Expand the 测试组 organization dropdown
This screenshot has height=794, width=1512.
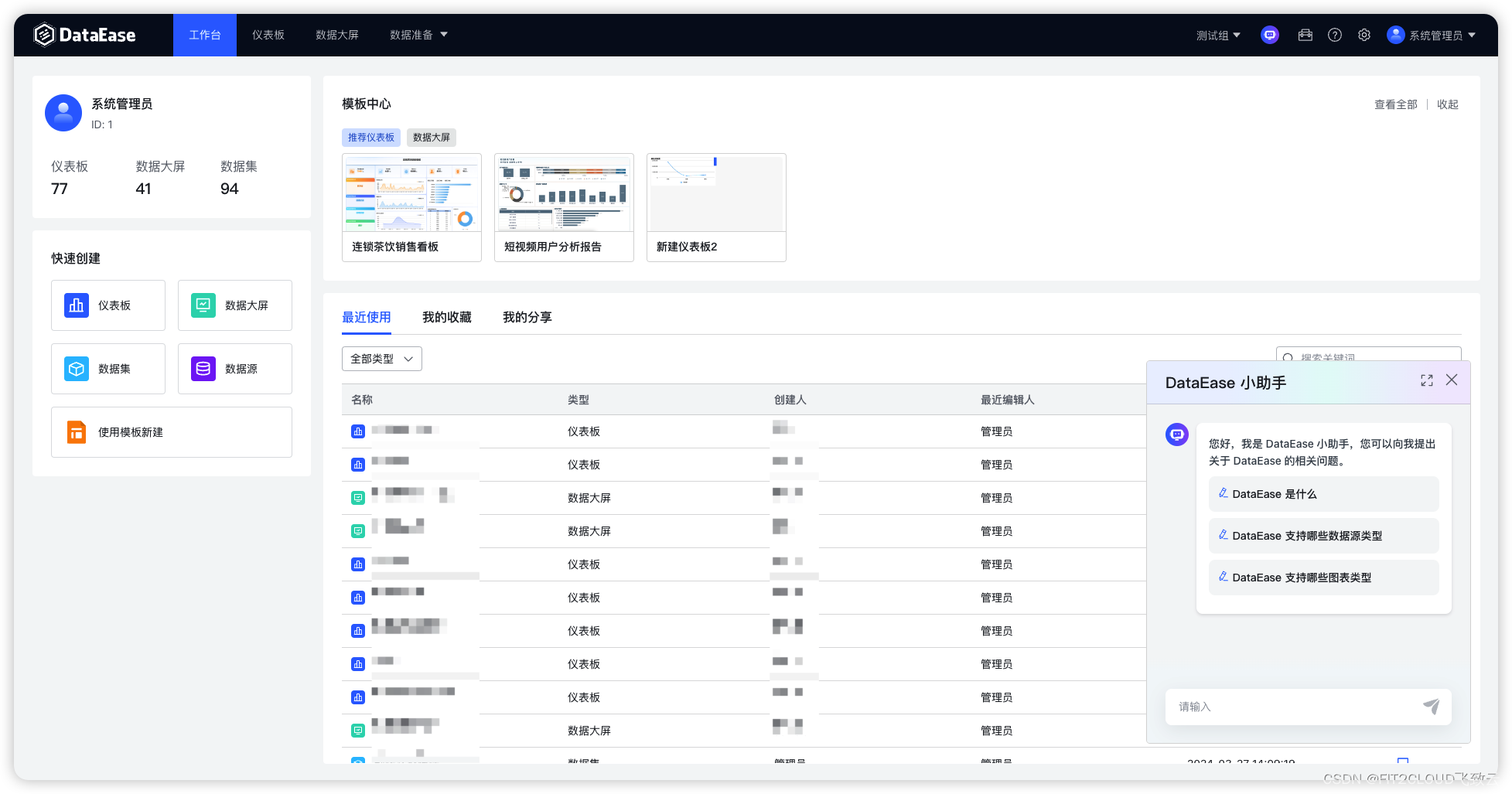coord(1218,35)
